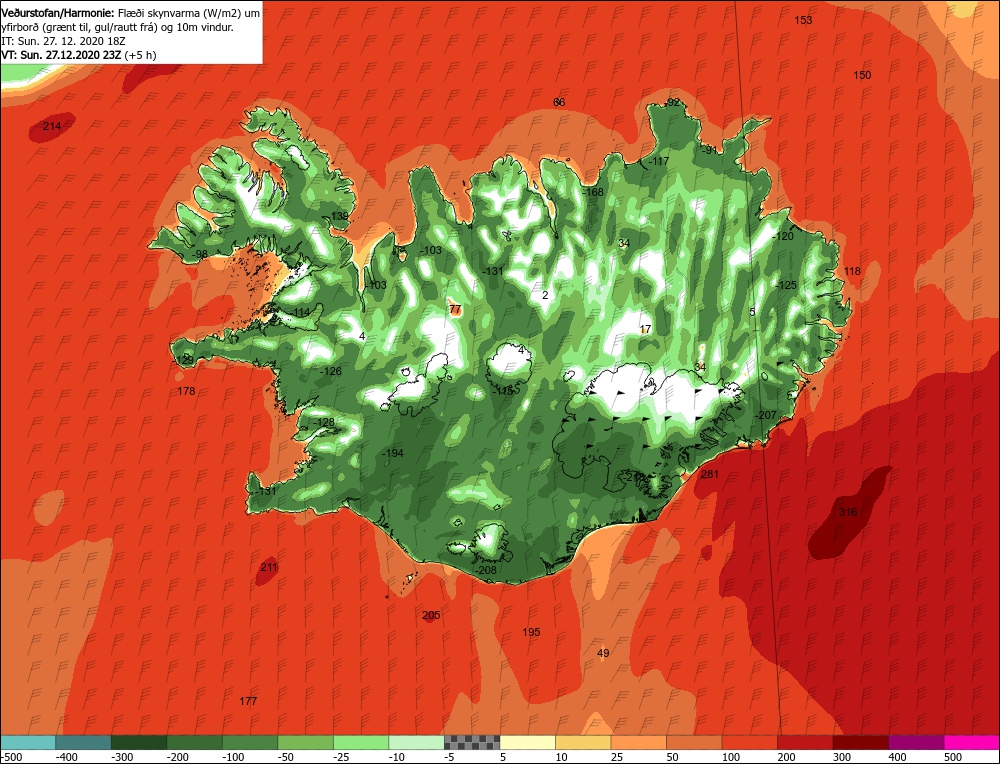The image size is (1000, 764).
Task: Click the -208 value on the south coast
Action: (x=487, y=570)
